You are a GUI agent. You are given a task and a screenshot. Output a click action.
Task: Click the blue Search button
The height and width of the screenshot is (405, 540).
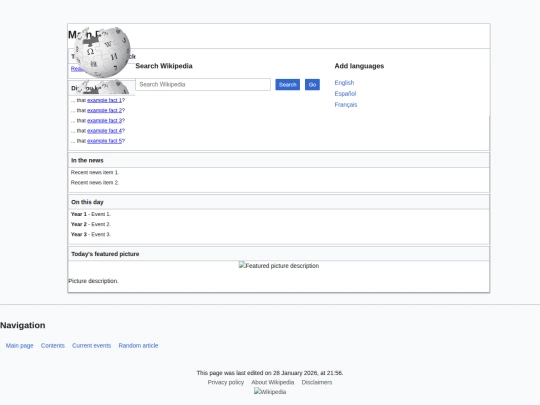288,85
